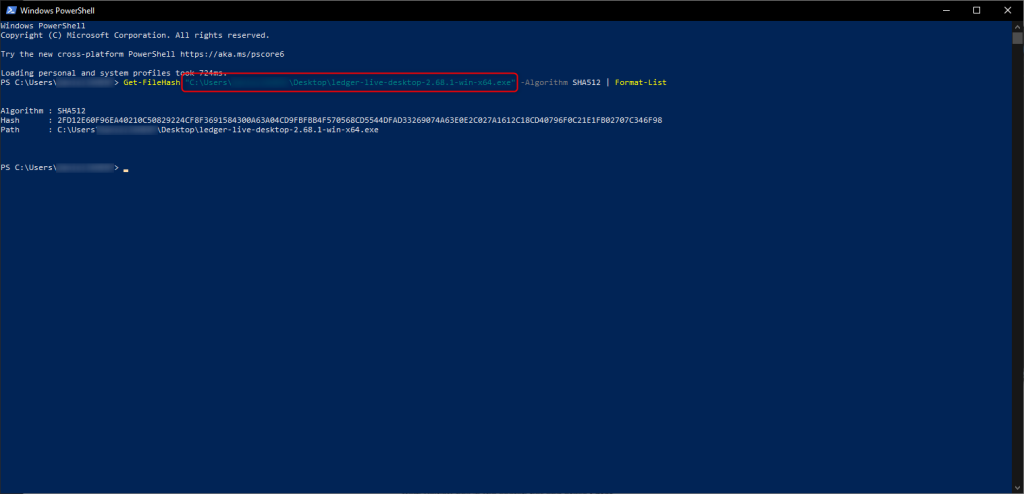Click the Algorithm output label
The image size is (1024, 494).
click(x=21, y=110)
